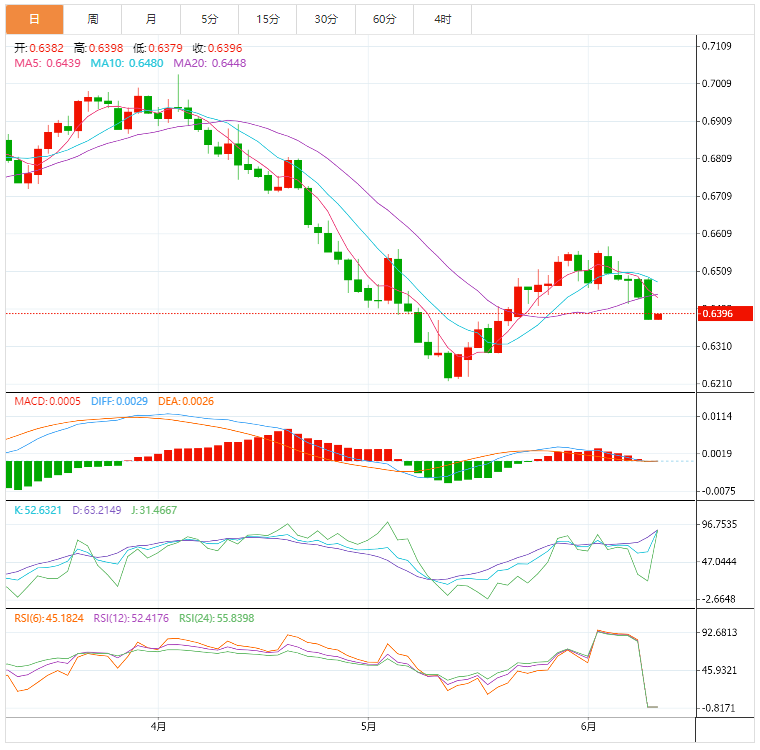Click the 0.6310 price axis label
The image size is (760, 750).
click(x=717, y=346)
